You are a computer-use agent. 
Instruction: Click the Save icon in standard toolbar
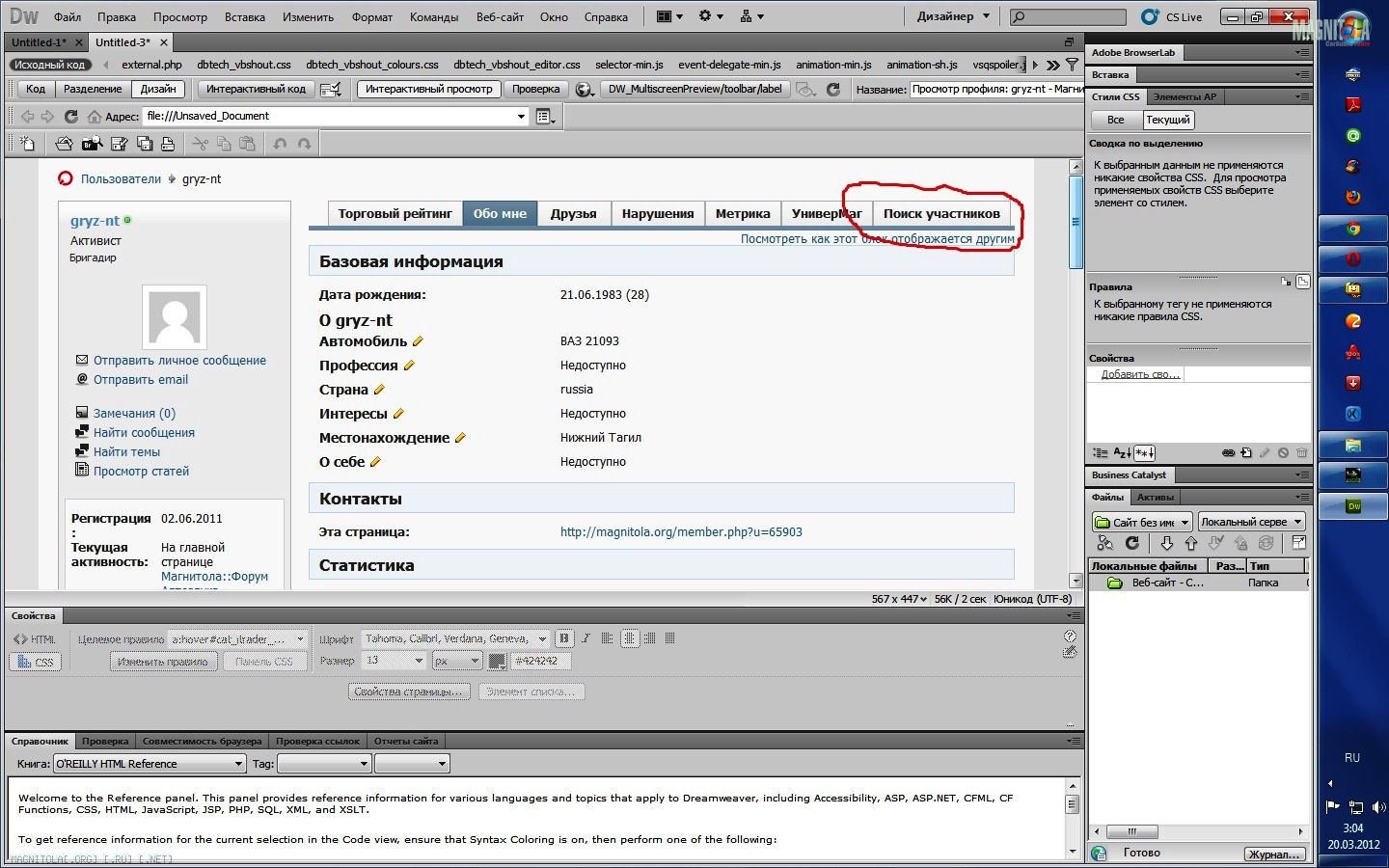pos(120,144)
